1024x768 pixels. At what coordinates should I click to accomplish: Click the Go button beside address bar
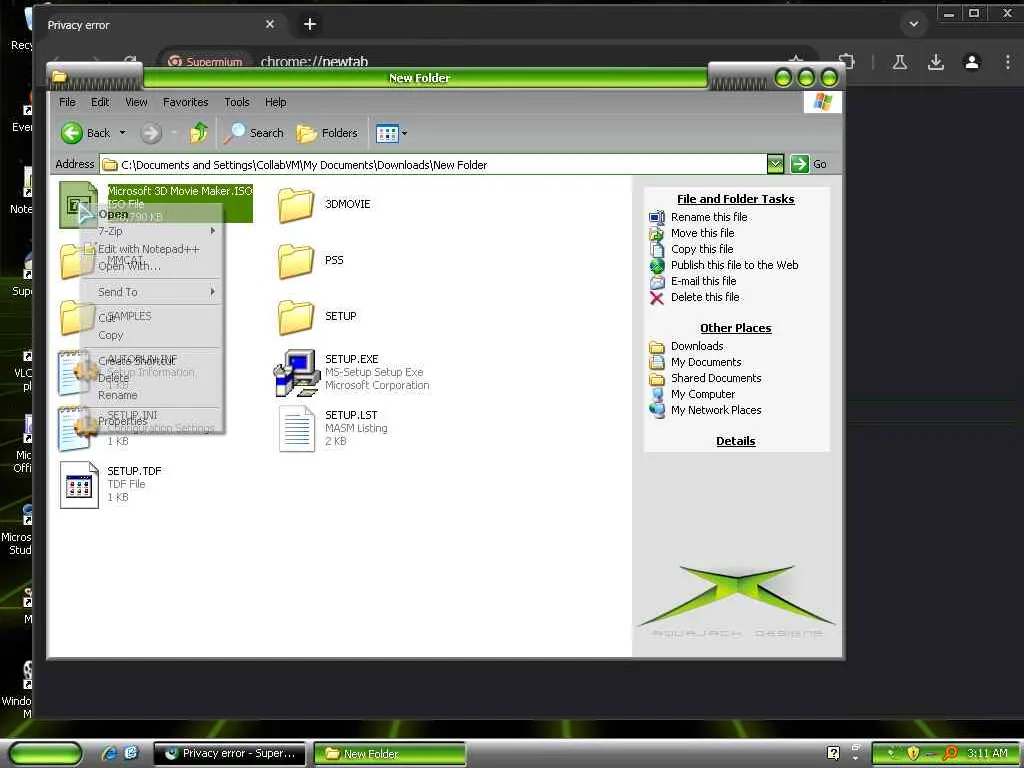point(808,164)
